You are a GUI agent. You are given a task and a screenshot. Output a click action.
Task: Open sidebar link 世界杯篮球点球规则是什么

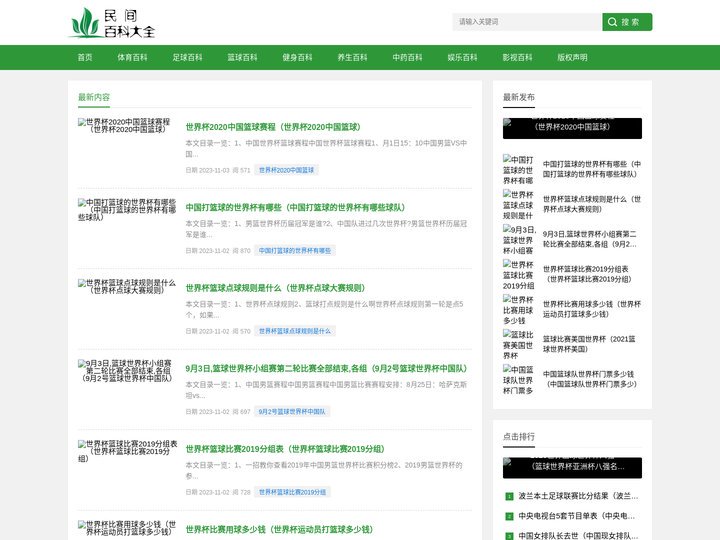592,204
